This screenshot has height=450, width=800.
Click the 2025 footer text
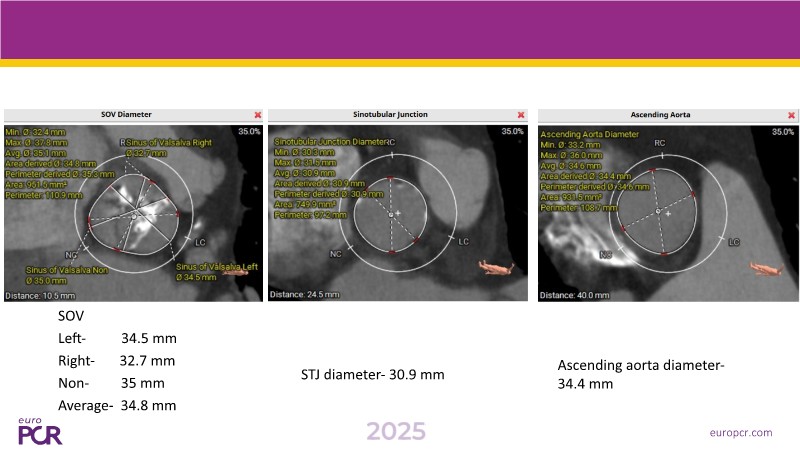pyautogui.click(x=395, y=431)
